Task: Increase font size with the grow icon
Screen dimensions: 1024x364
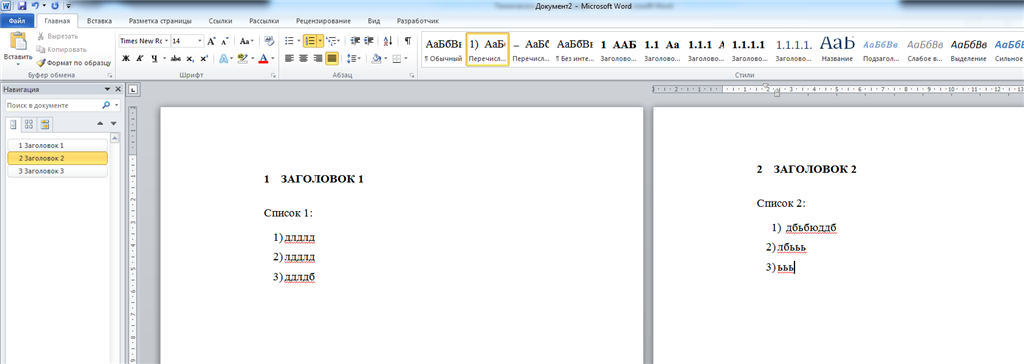Action: [x=211, y=41]
